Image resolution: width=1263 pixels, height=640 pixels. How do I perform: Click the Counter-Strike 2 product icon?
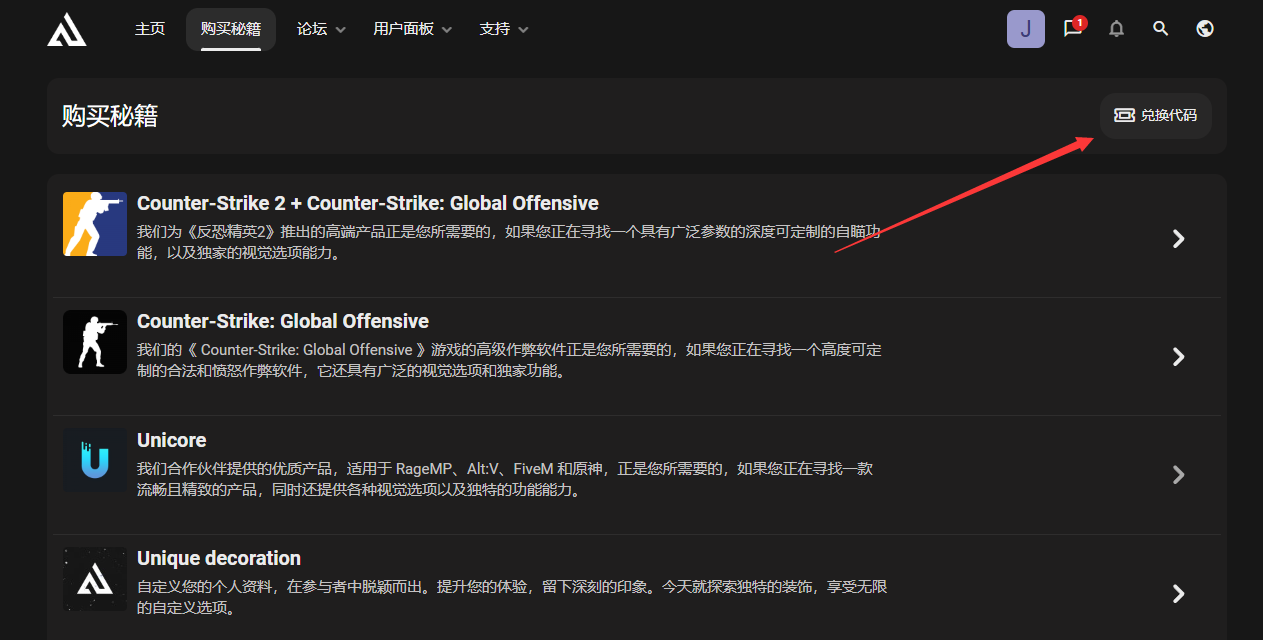[95, 224]
